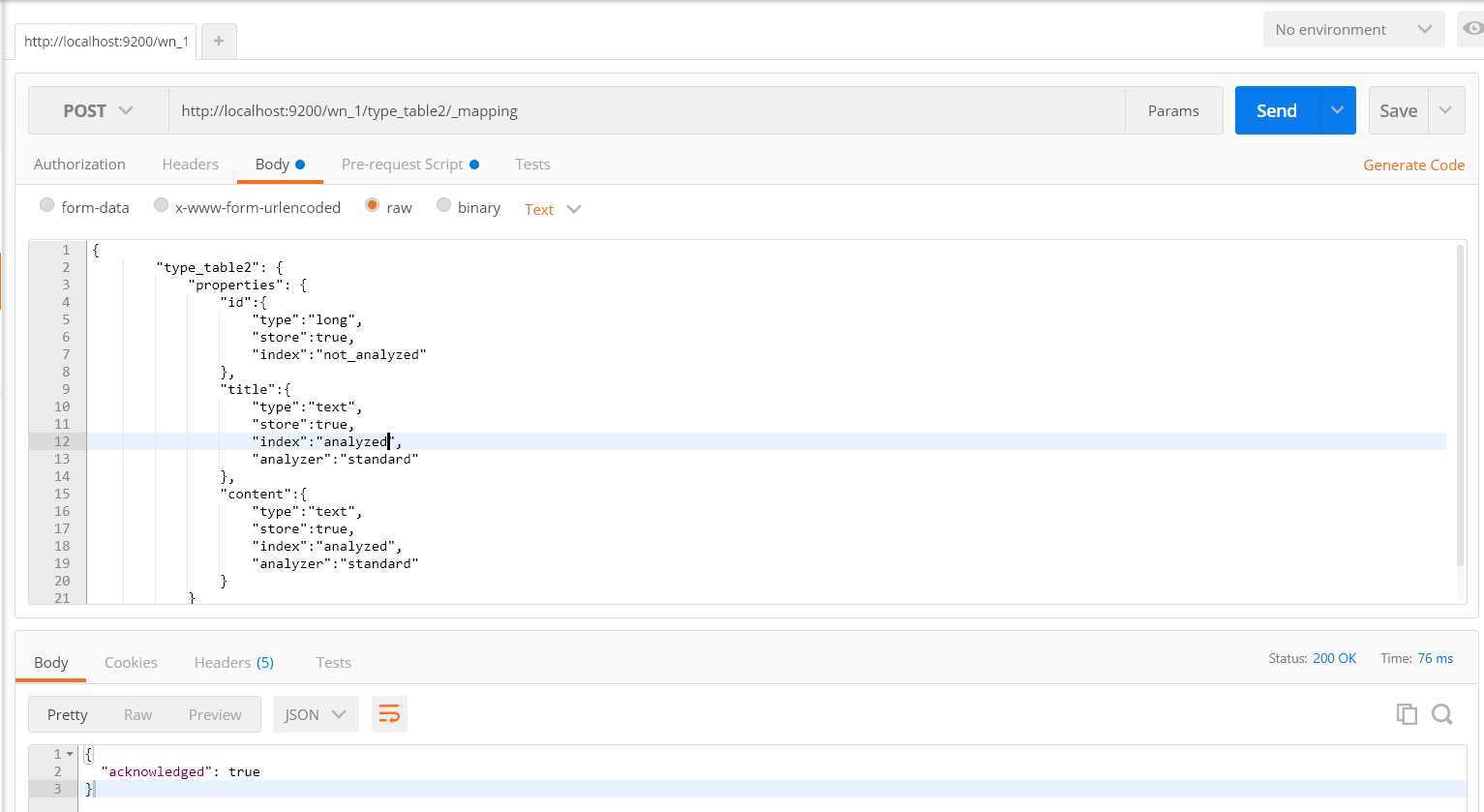Viewport: 1484px width, 812px height.
Task: Click the 76 ms response time
Action: (1435, 658)
